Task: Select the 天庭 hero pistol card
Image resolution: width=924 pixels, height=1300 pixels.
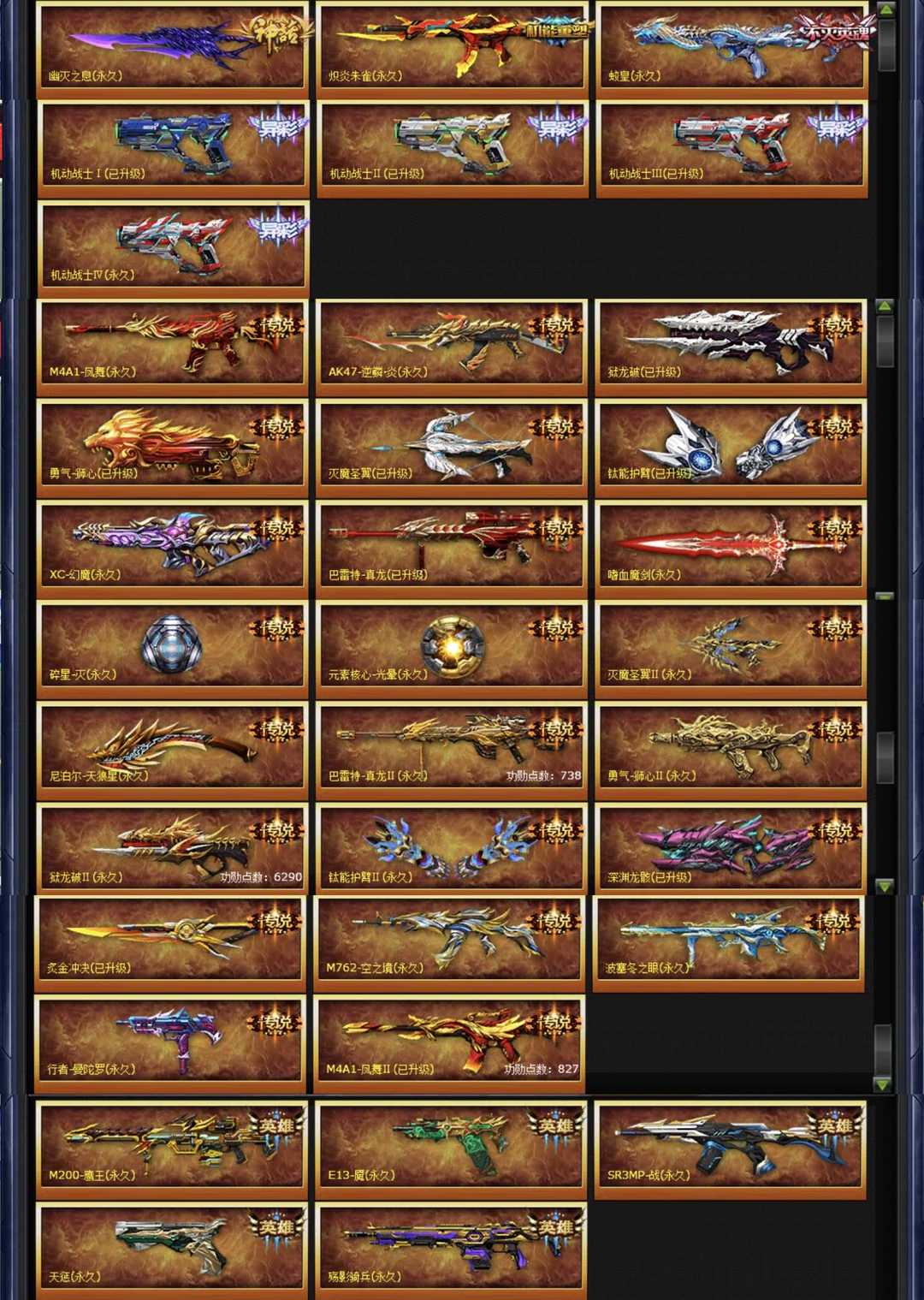Action: click(172, 1250)
